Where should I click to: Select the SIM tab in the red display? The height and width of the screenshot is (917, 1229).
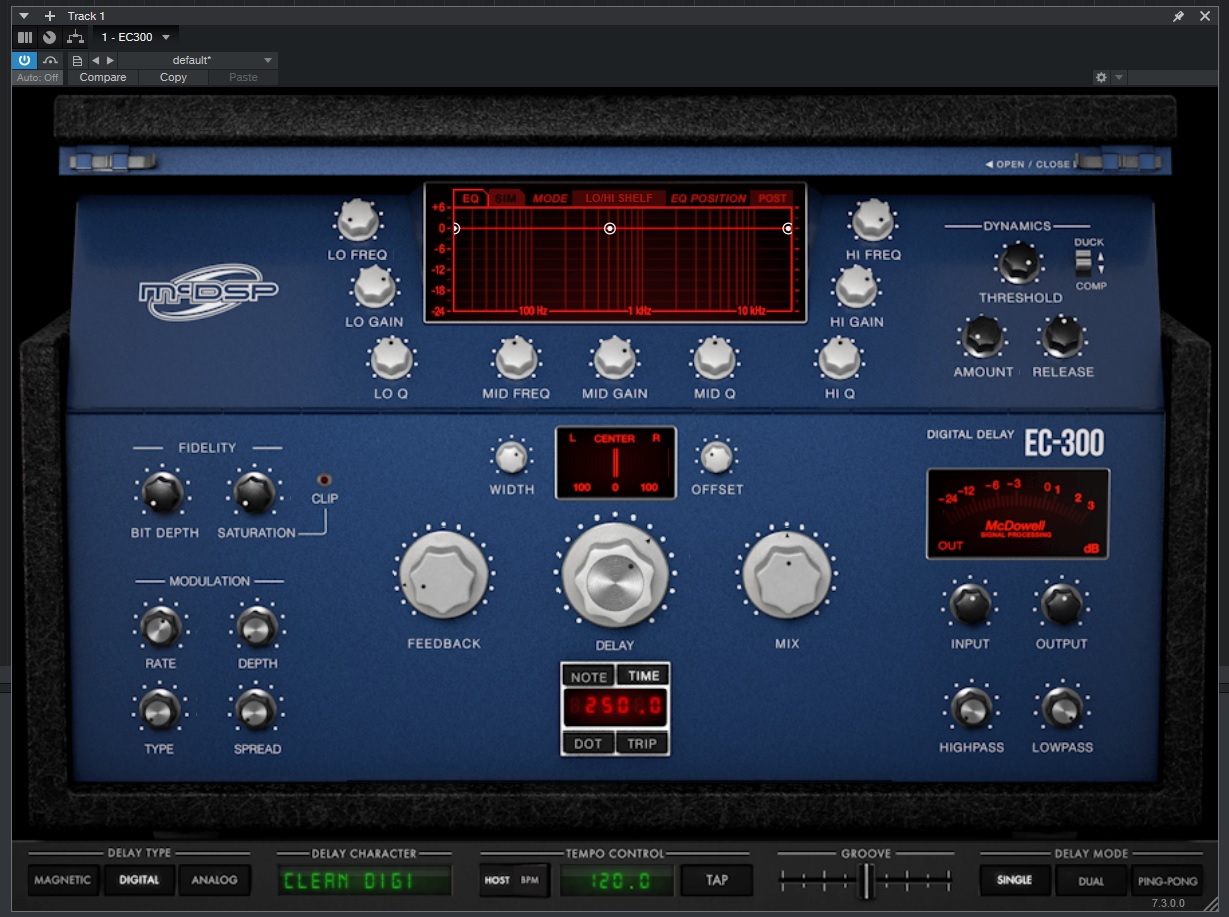(x=506, y=198)
